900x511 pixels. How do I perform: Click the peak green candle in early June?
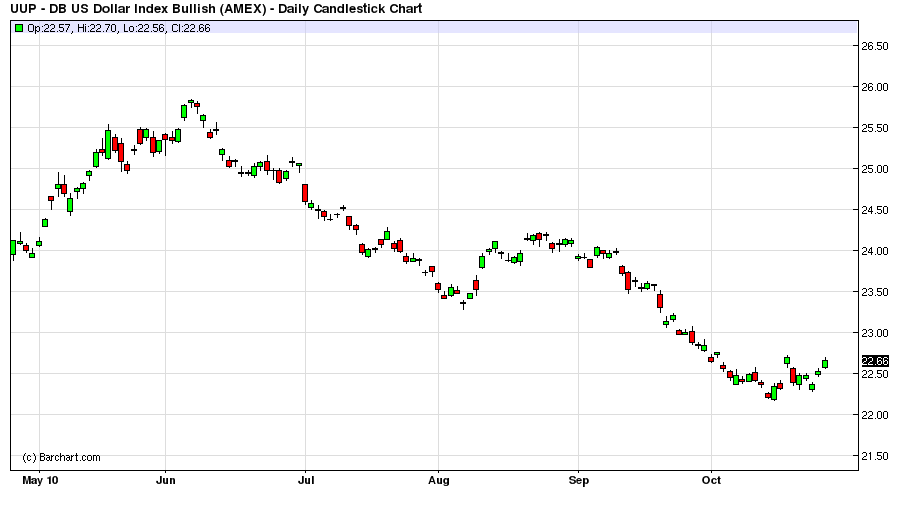[x=191, y=102]
